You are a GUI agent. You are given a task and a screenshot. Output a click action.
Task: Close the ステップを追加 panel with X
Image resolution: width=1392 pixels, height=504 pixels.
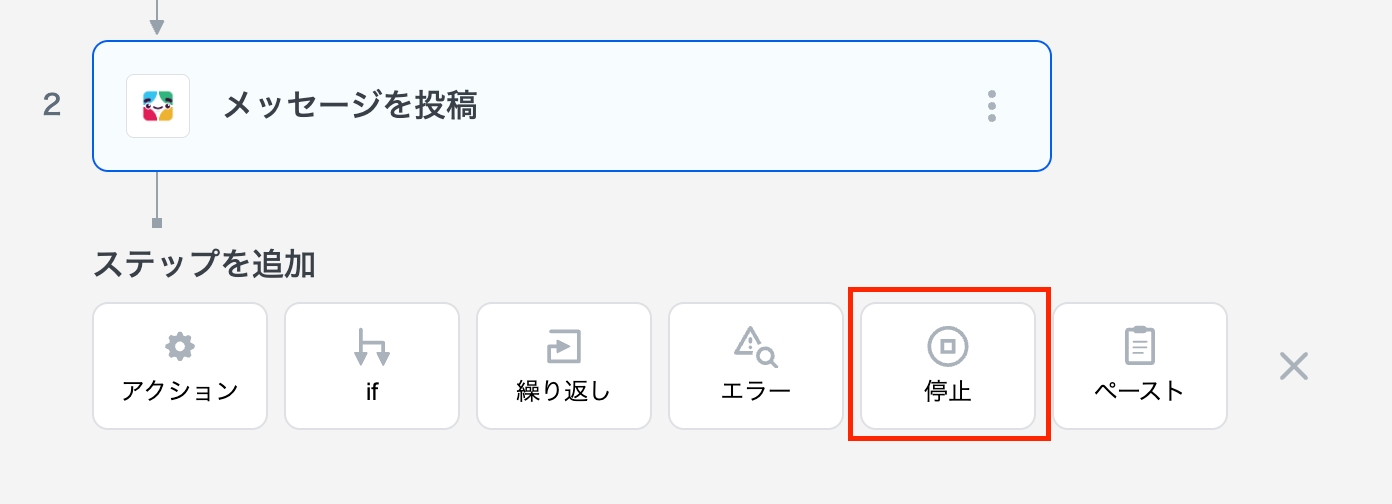1294,367
